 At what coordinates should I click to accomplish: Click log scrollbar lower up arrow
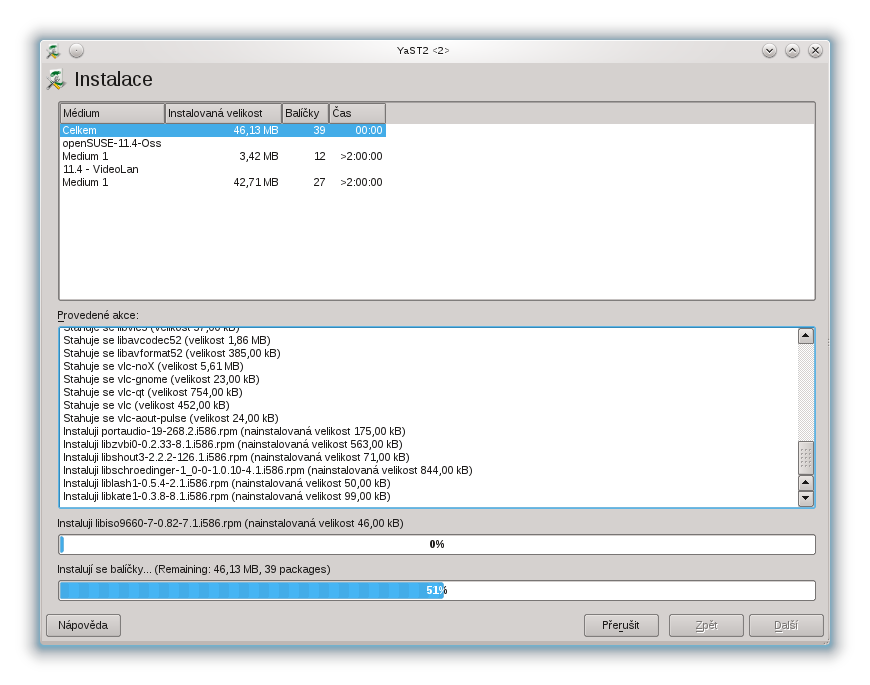(x=806, y=483)
